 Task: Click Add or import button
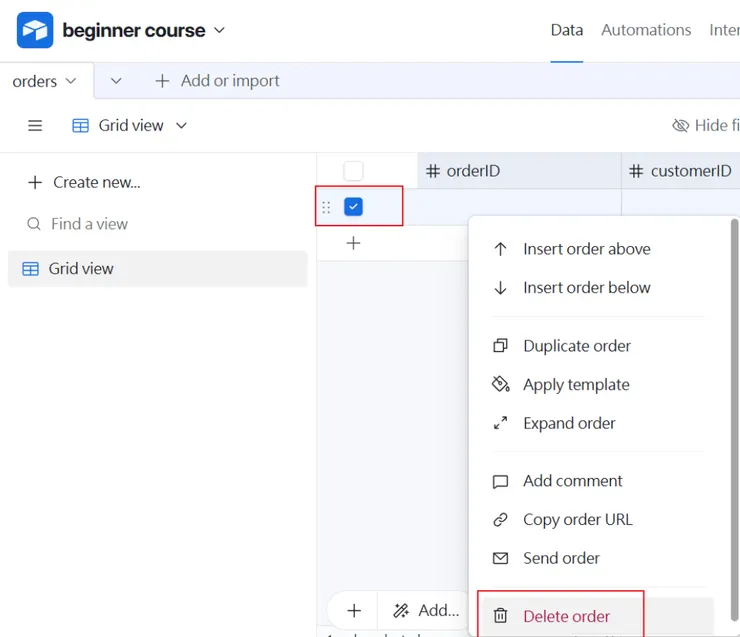218,81
